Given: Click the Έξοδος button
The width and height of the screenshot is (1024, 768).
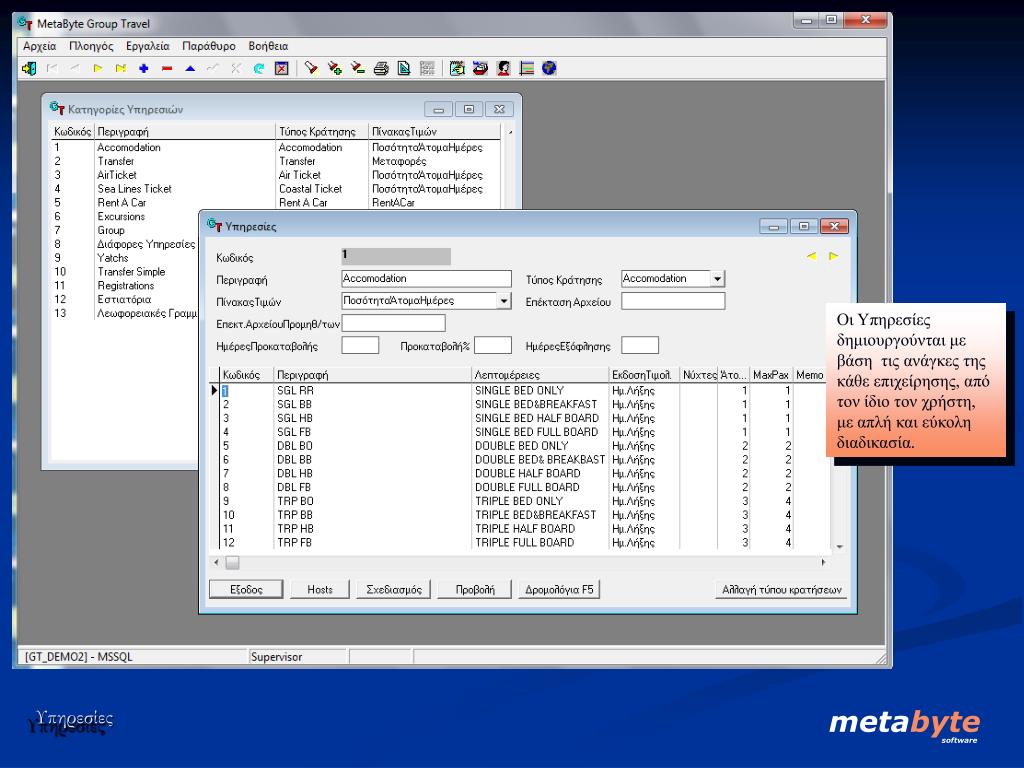Looking at the screenshot, I should 246,589.
